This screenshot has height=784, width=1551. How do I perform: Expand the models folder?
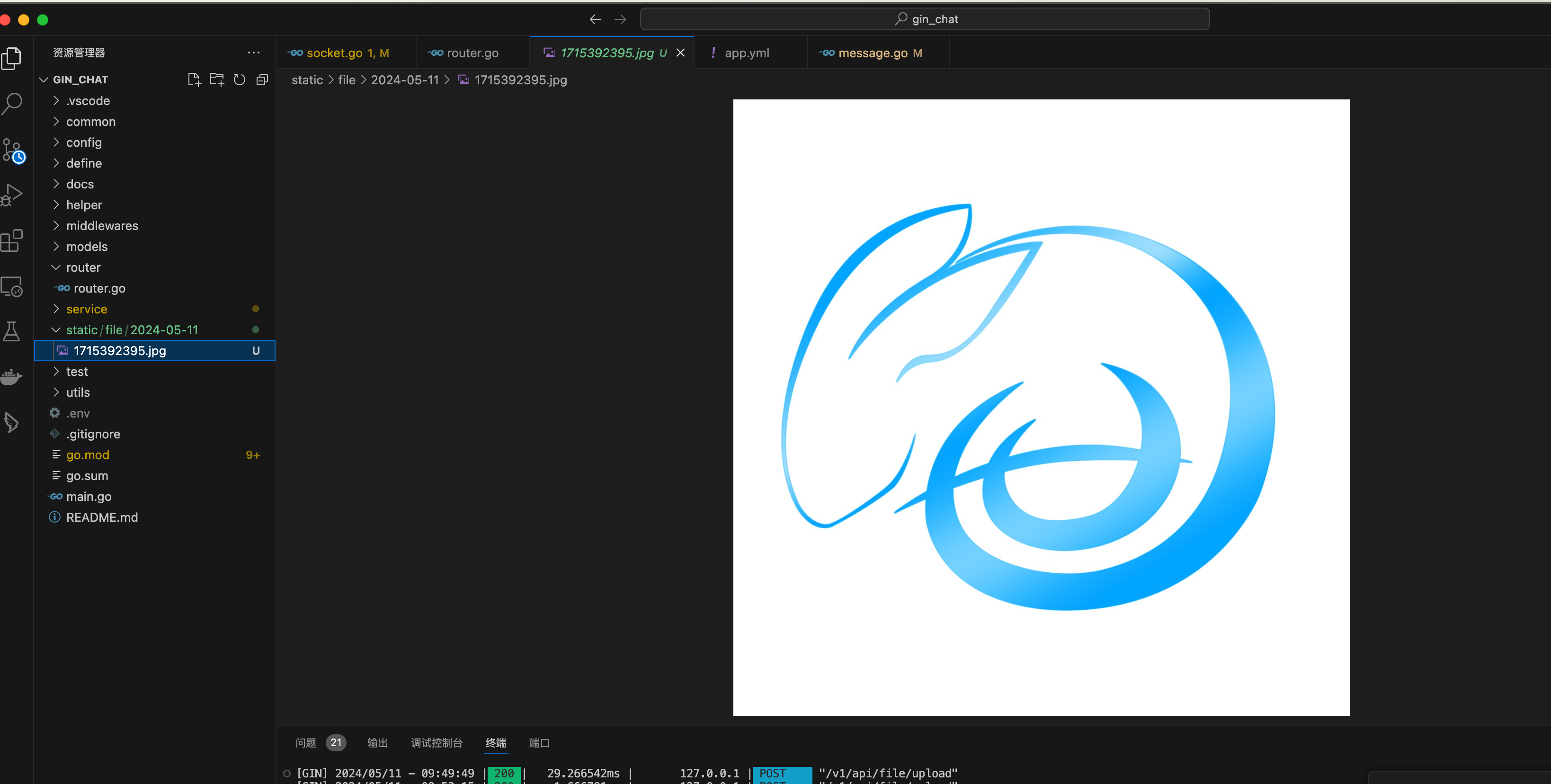pyautogui.click(x=155, y=246)
